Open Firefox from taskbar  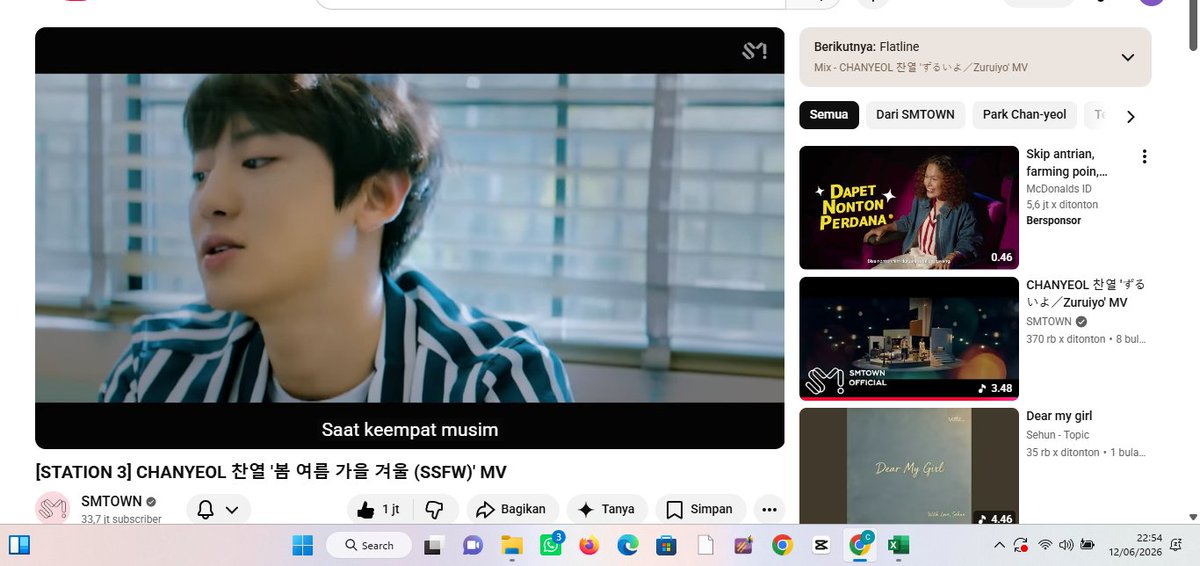589,545
